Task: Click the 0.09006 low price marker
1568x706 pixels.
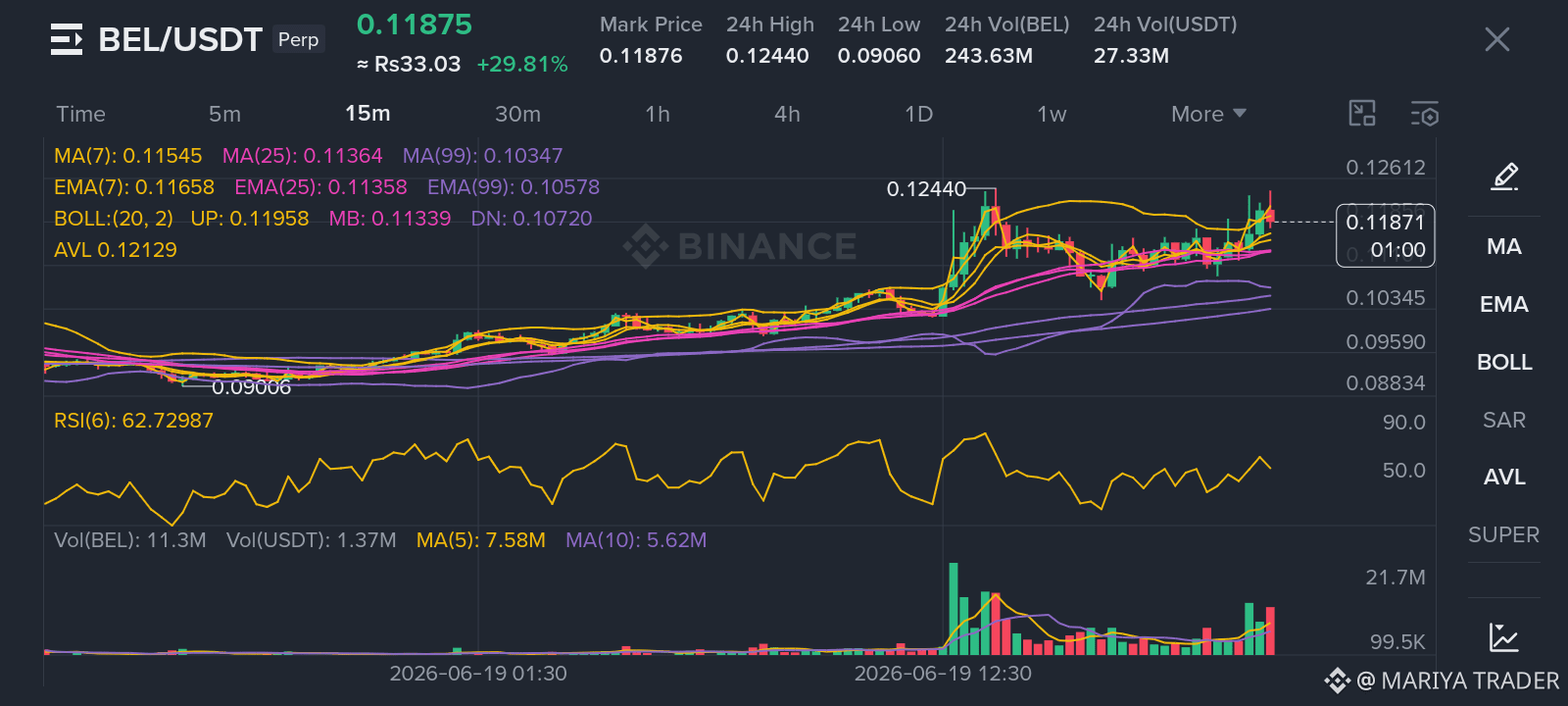Action: [x=251, y=387]
